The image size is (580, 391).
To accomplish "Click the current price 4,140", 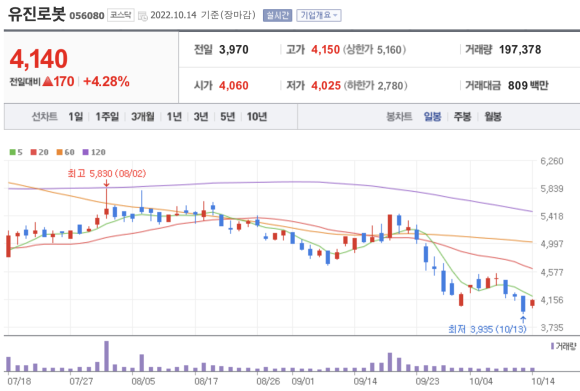I will point(39,59).
